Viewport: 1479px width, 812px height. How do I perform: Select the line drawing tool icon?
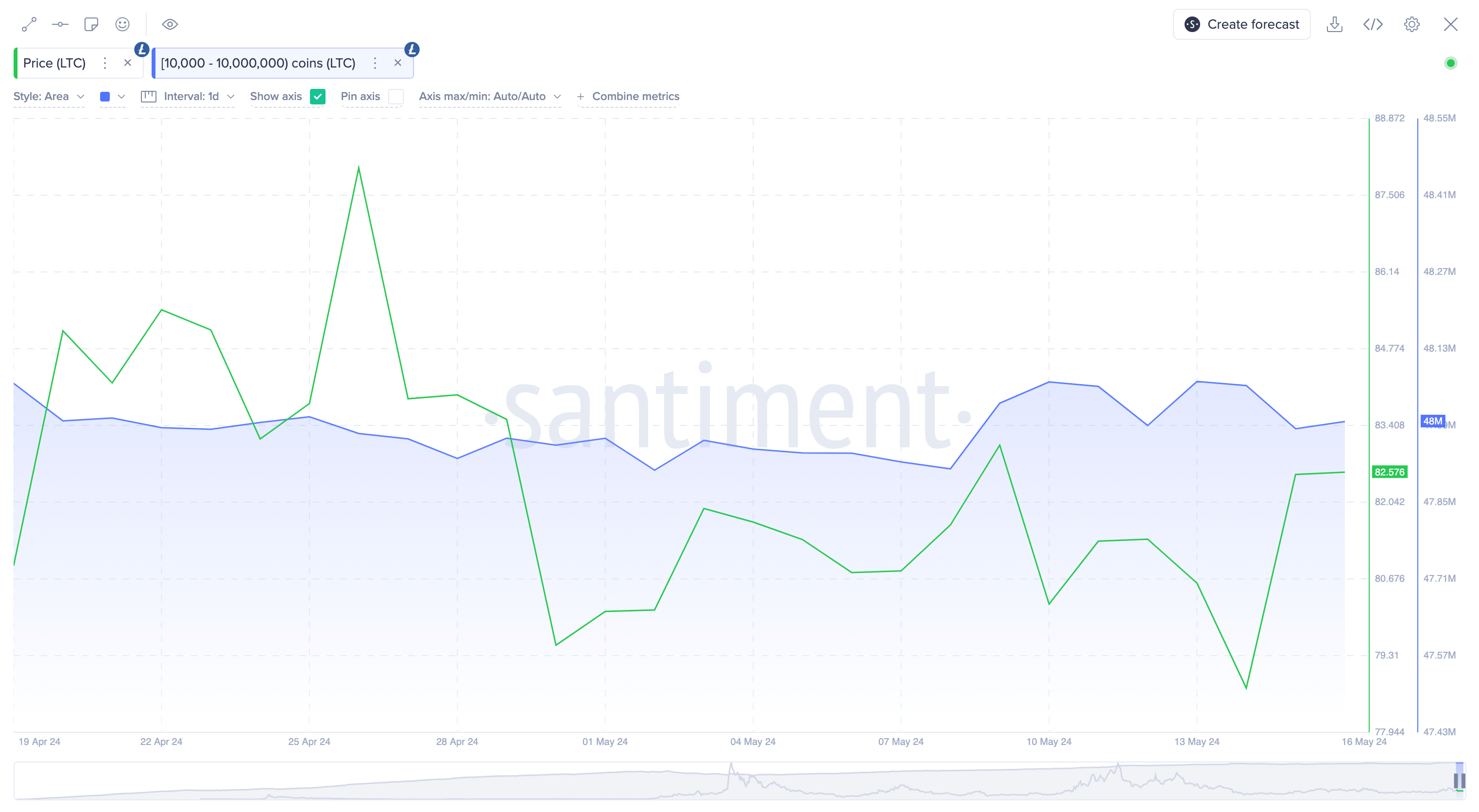(29, 24)
